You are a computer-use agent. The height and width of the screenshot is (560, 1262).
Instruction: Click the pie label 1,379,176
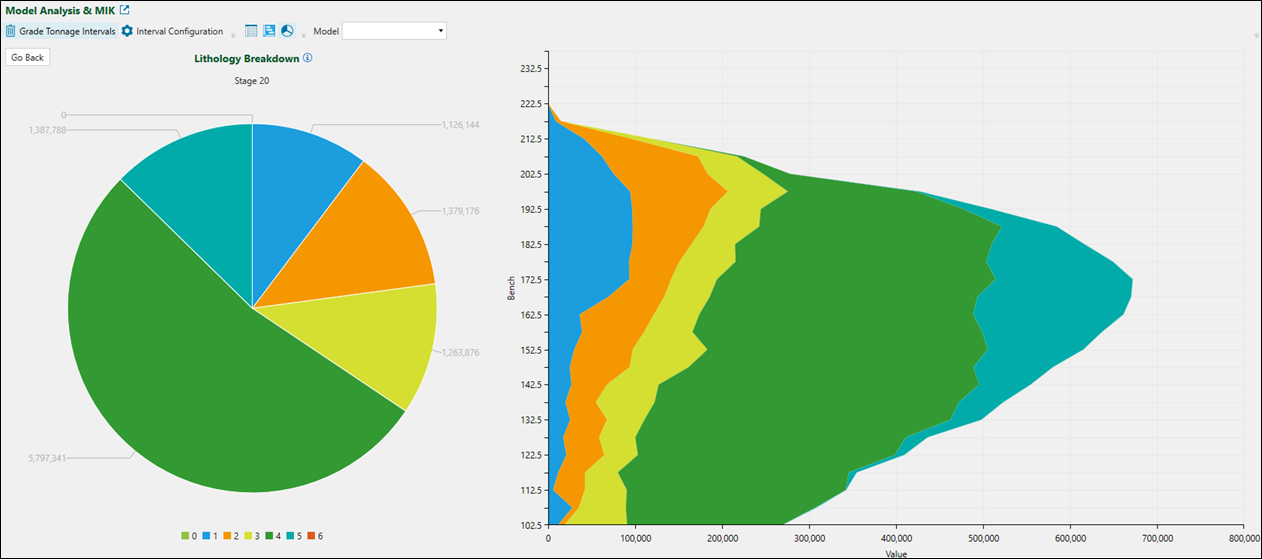(461, 211)
